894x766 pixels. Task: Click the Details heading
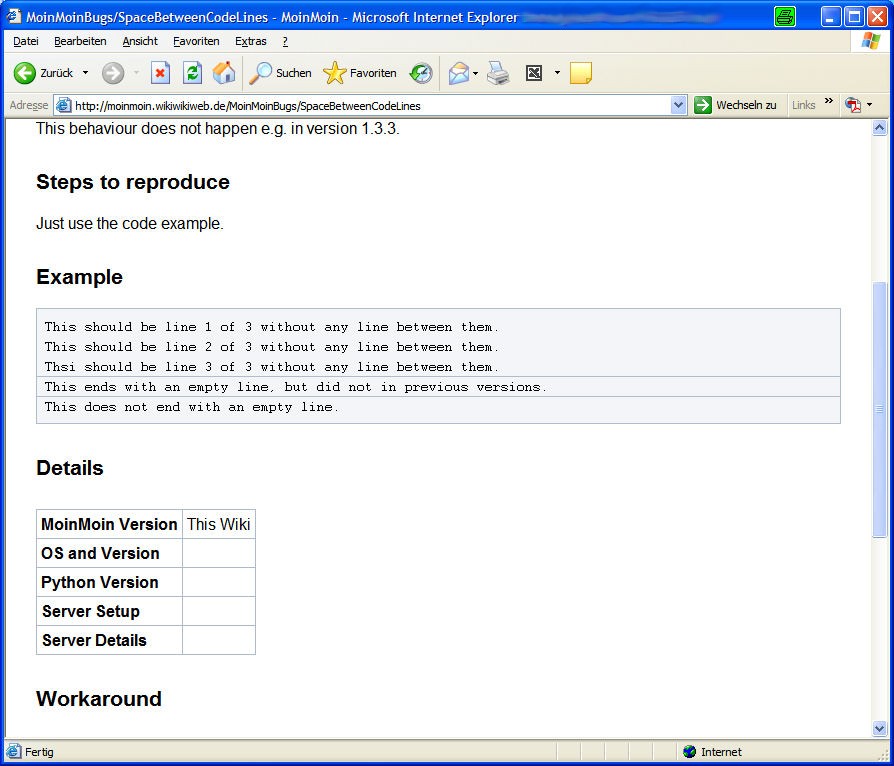point(70,468)
